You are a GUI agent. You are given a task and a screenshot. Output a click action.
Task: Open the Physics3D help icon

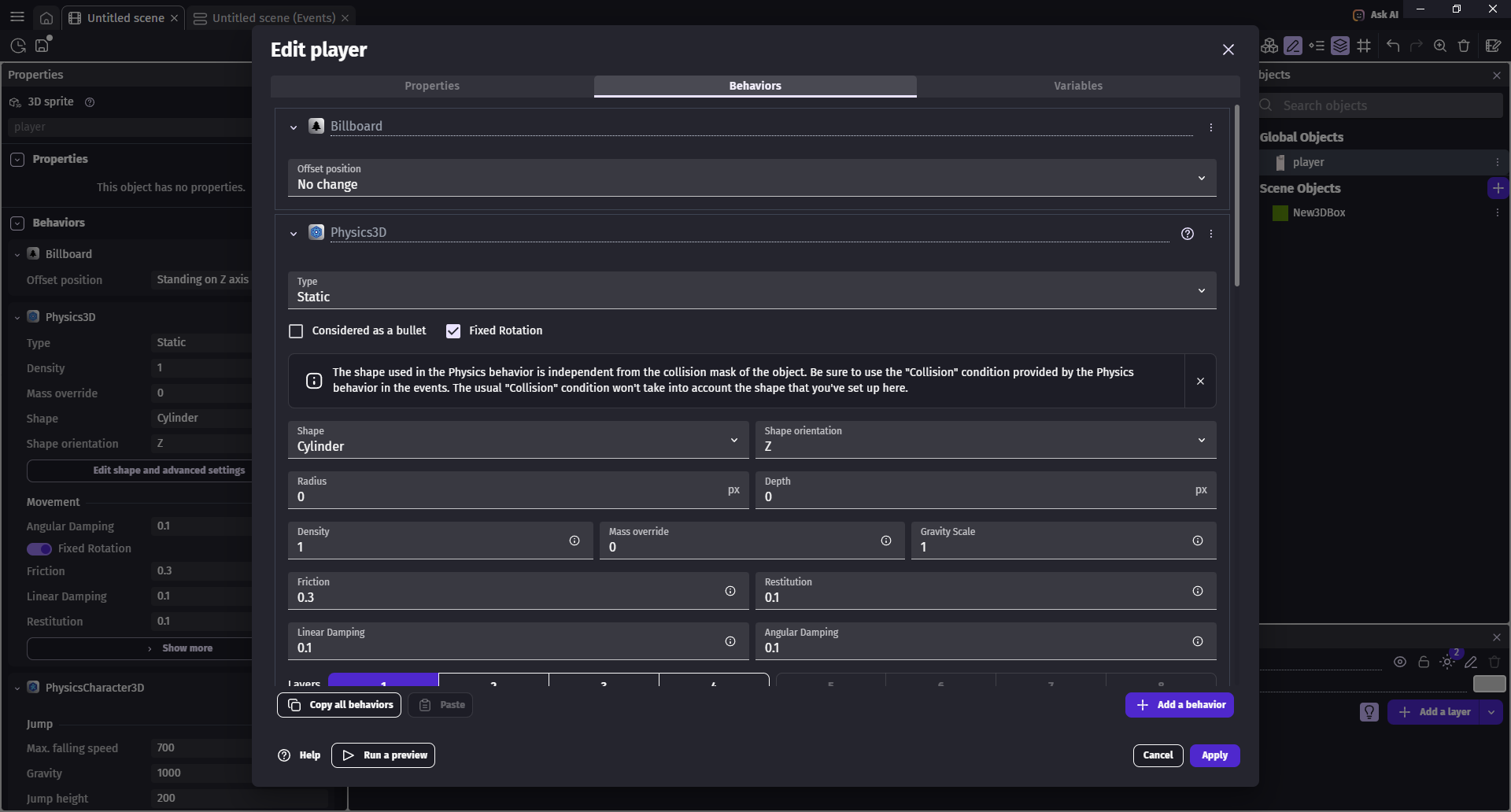coord(1188,234)
